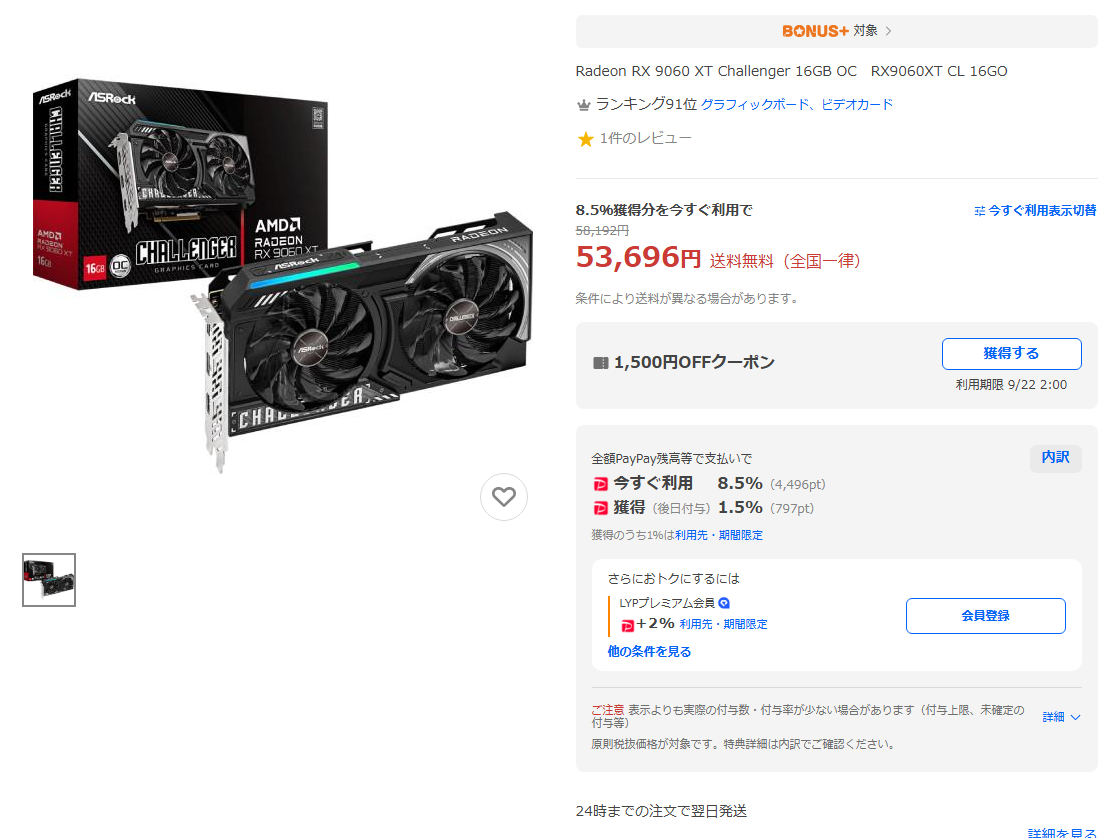Click the yellow review star icon
1120x838 pixels.
585,139
